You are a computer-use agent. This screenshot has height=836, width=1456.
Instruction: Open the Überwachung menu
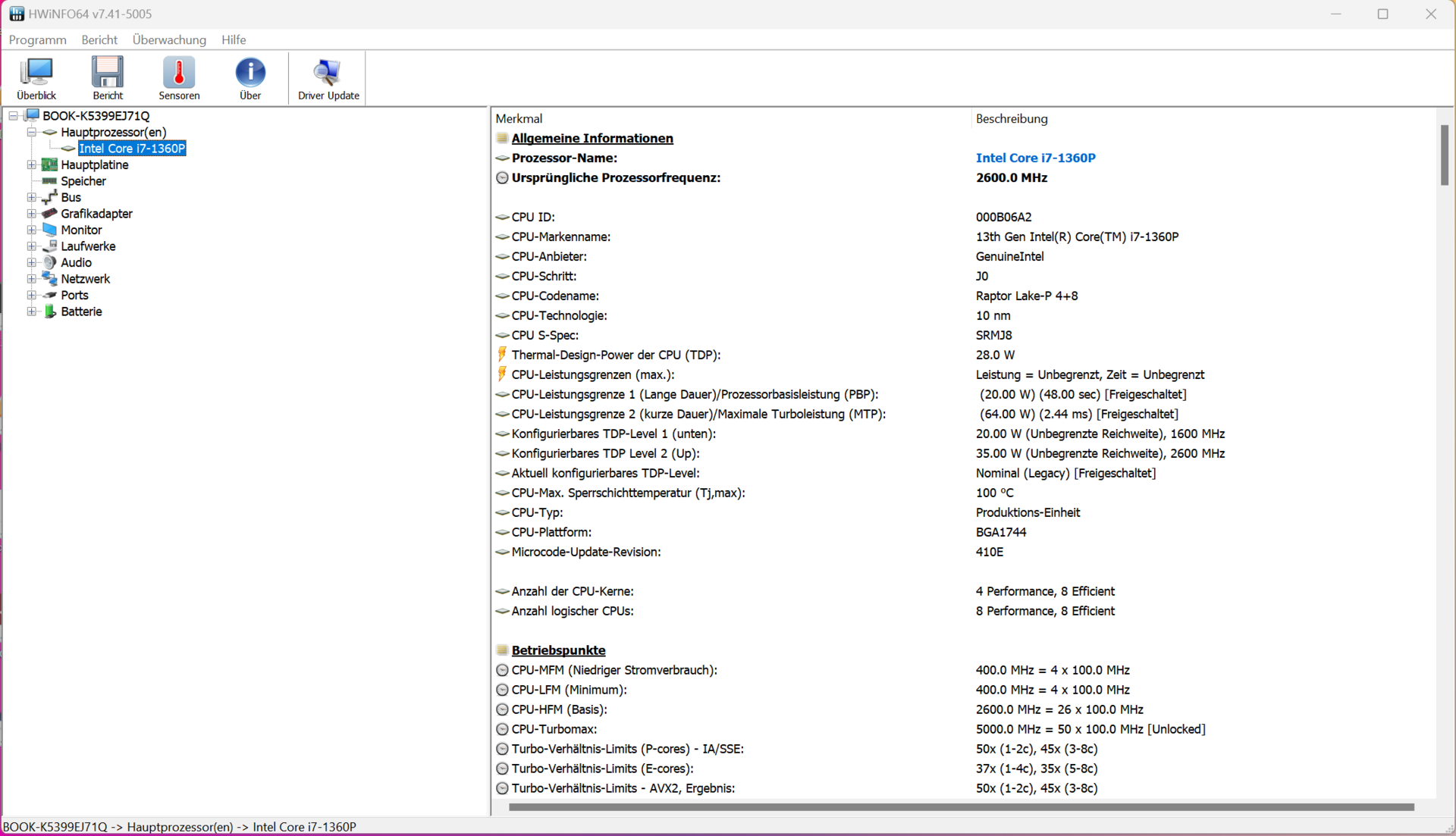pos(169,39)
